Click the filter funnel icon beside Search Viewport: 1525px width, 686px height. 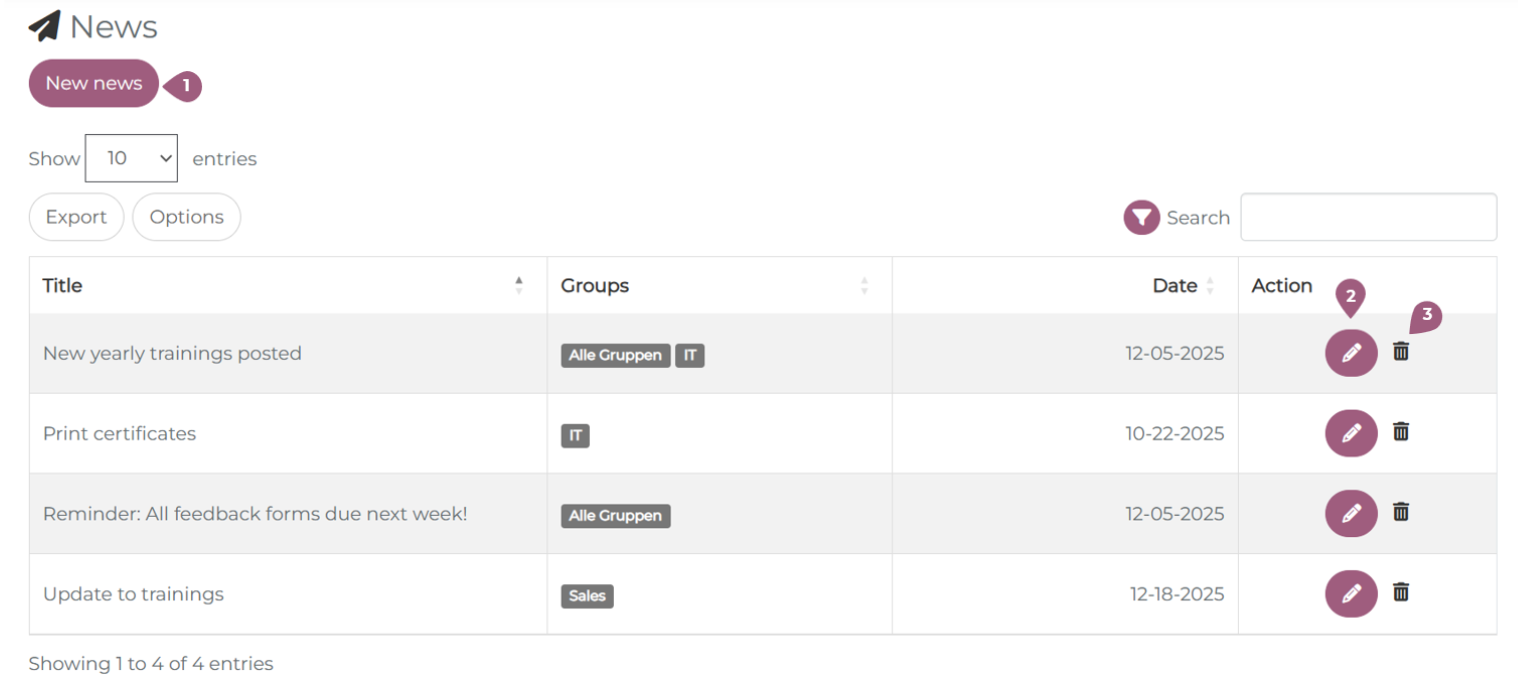1141,217
